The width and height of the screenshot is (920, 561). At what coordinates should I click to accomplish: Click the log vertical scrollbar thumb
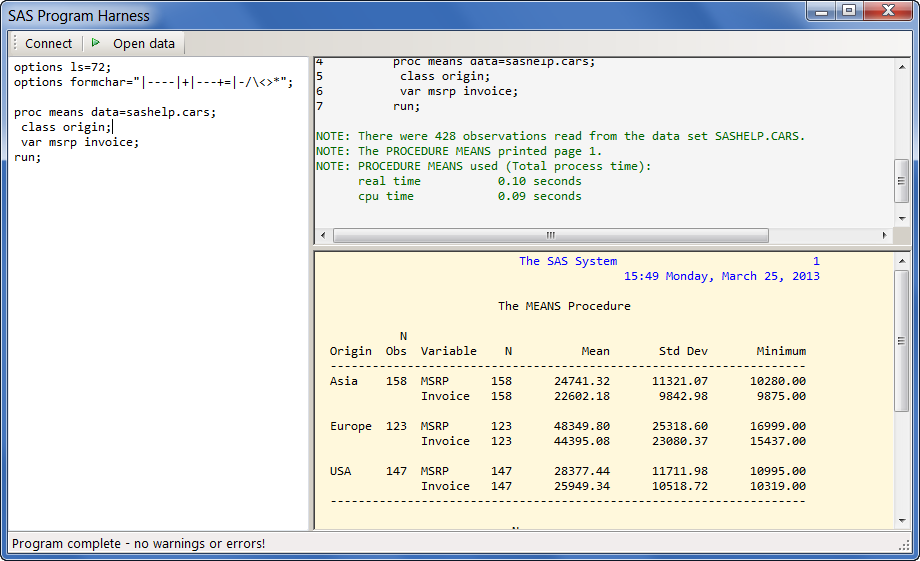(x=902, y=180)
